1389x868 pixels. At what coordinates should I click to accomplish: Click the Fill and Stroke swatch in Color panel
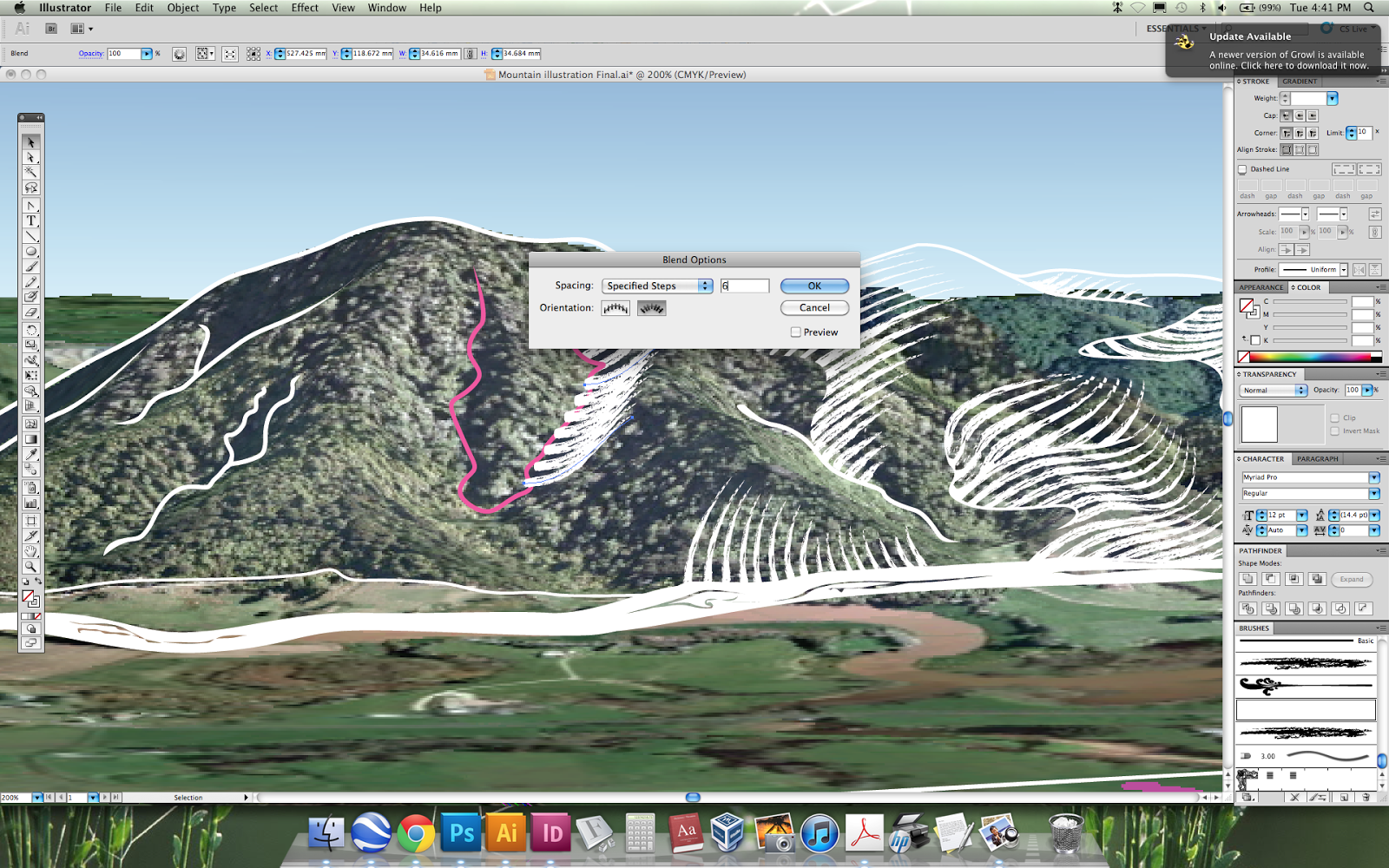(1249, 308)
